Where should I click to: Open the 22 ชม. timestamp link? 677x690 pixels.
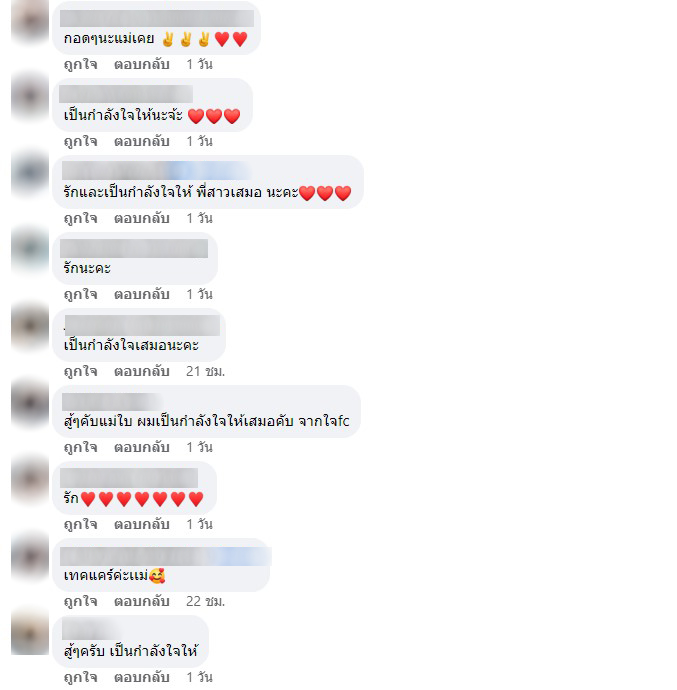[205, 601]
